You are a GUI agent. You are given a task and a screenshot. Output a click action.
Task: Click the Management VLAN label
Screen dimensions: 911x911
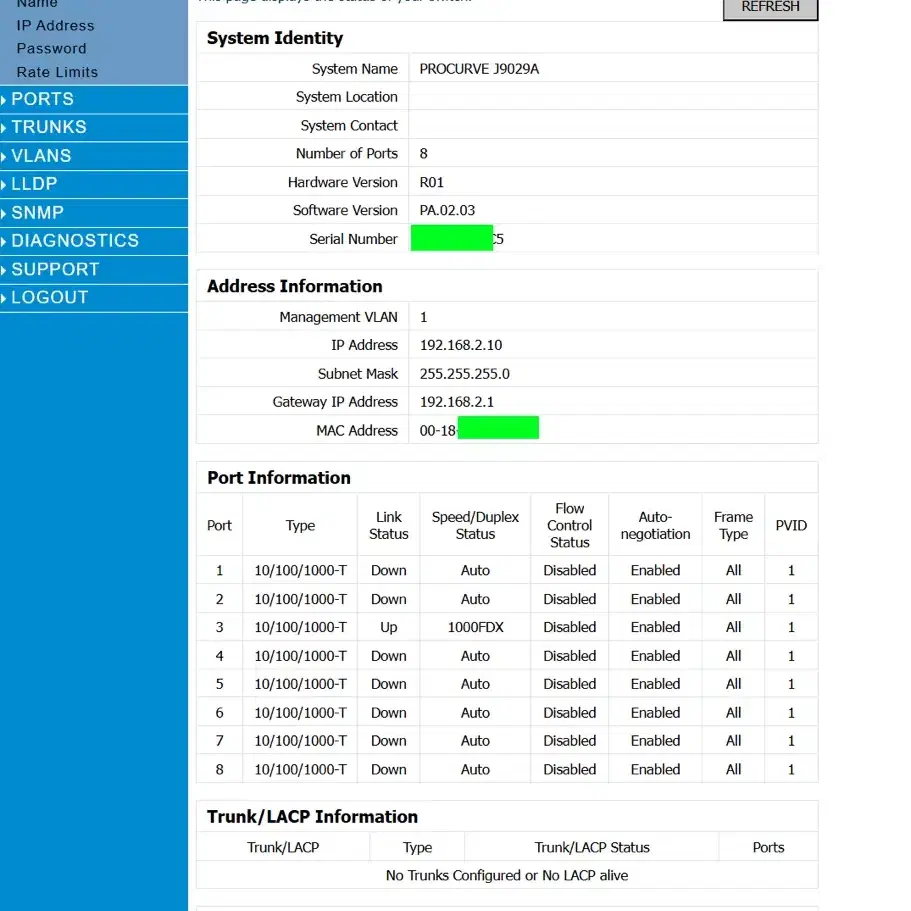[x=338, y=317]
